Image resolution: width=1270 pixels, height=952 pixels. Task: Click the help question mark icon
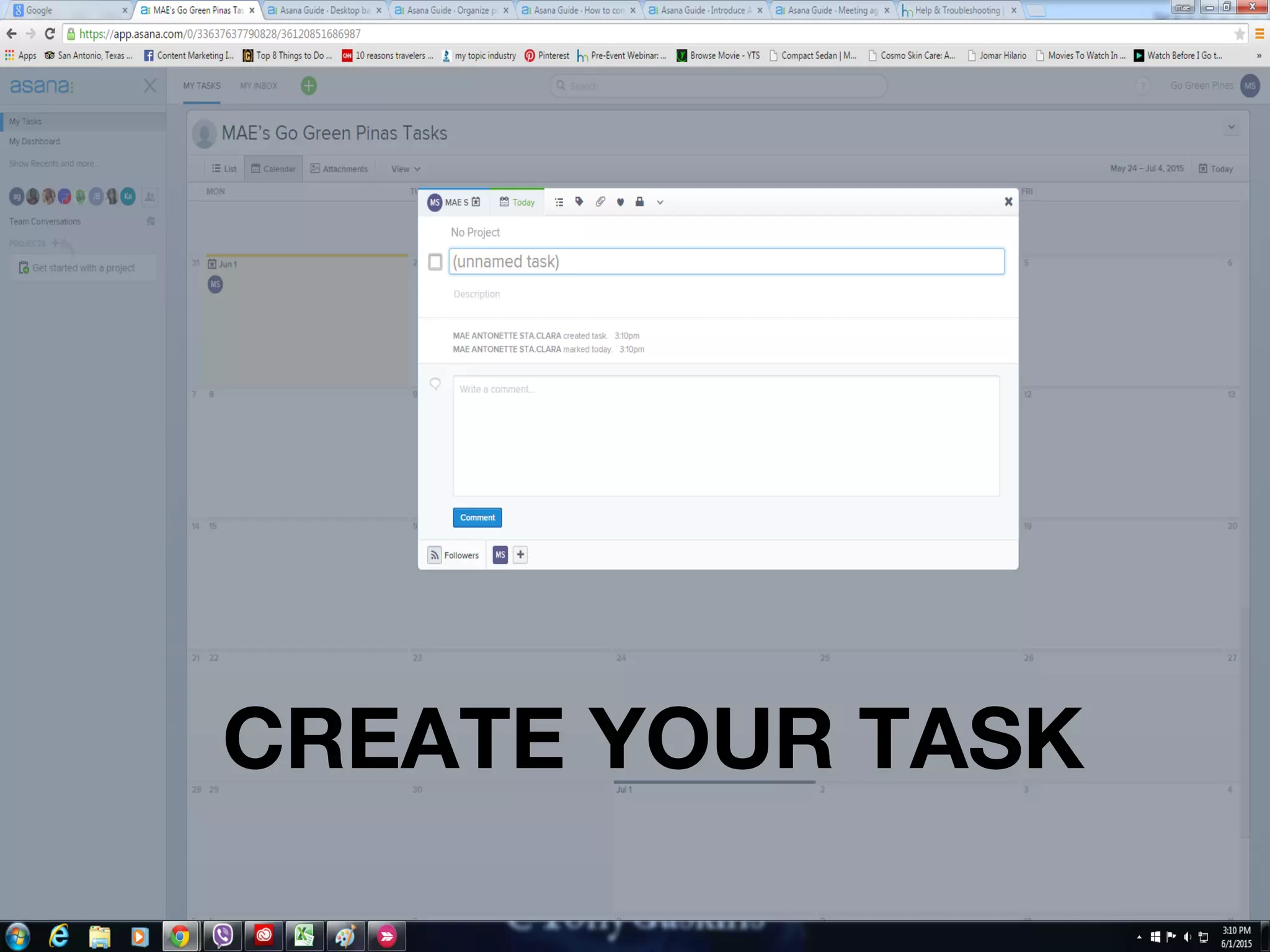[1142, 86]
